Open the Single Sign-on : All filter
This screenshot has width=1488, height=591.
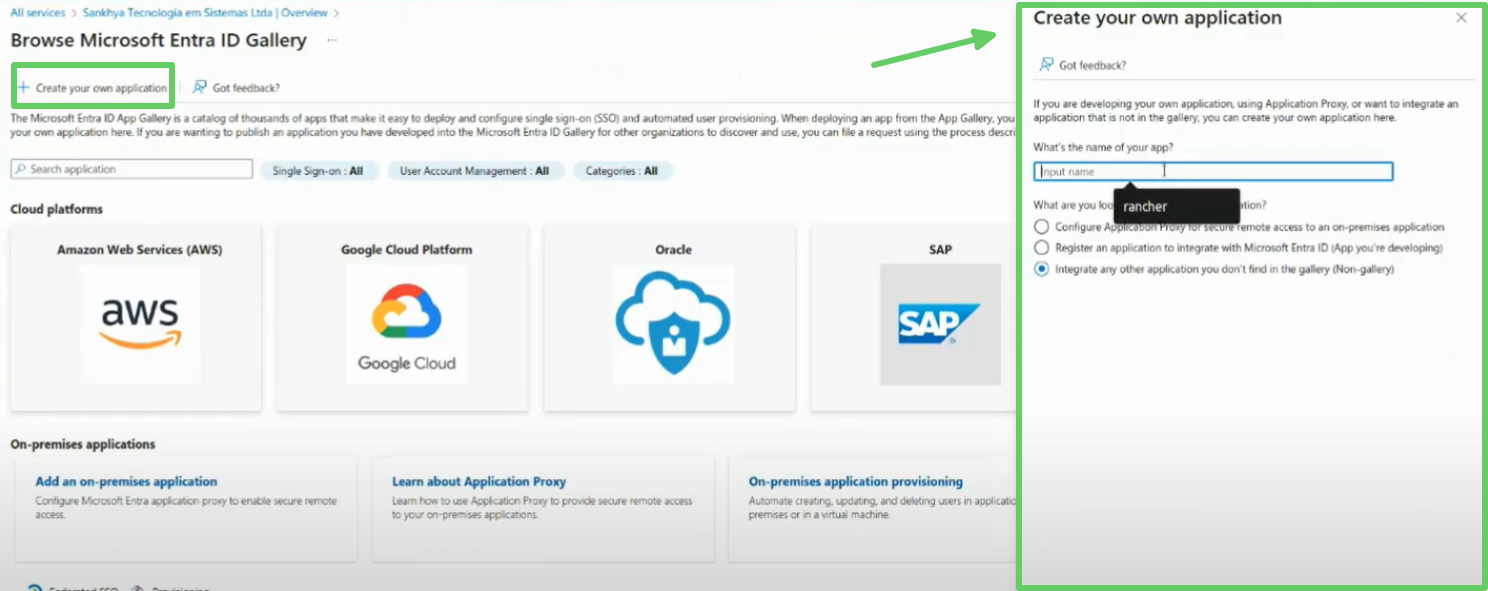click(320, 171)
